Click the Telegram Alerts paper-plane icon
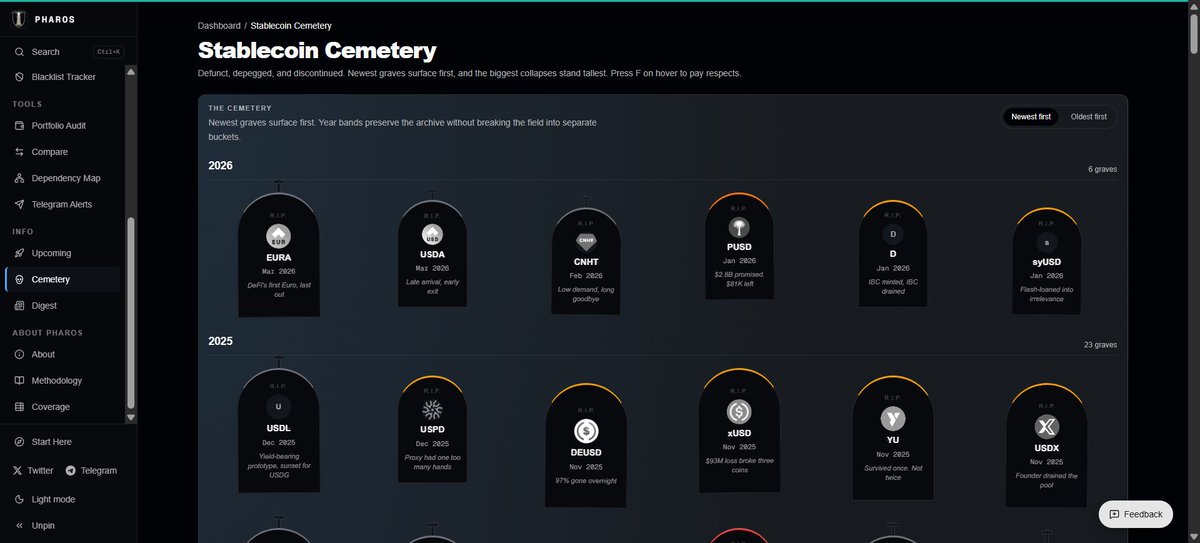Screen dimensions: 1200x543 [20, 204]
